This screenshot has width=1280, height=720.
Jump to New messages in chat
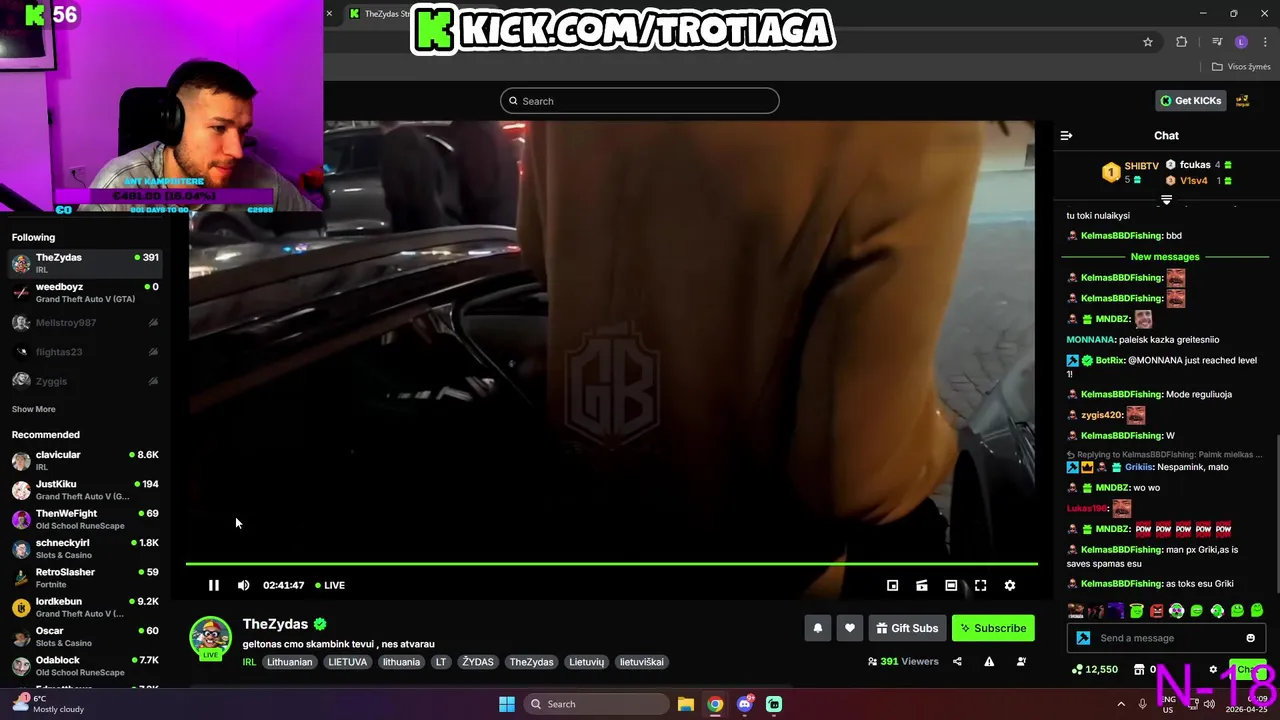1165,257
